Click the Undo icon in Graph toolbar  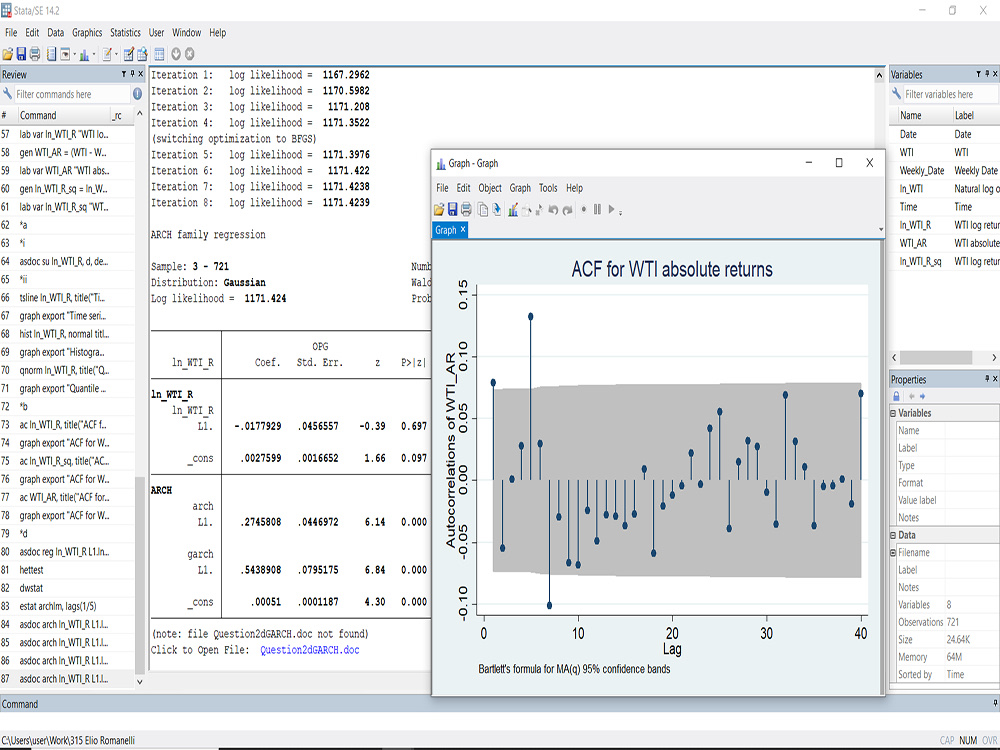coord(553,210)
